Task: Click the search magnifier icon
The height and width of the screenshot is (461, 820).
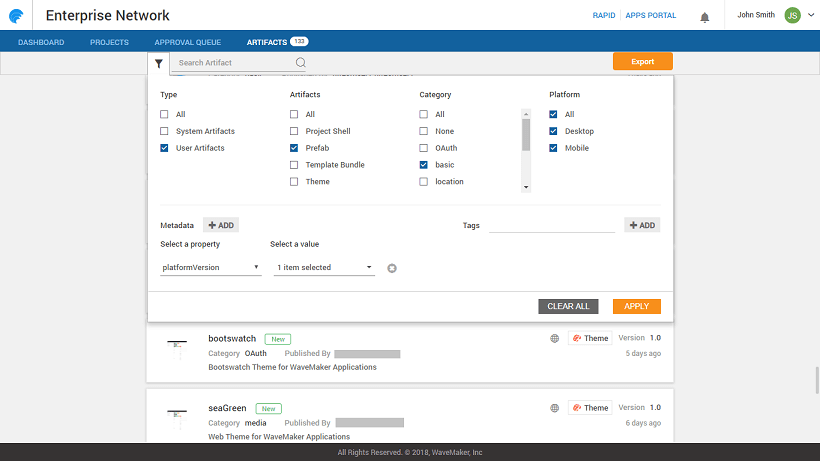Action: click(300, 62)
